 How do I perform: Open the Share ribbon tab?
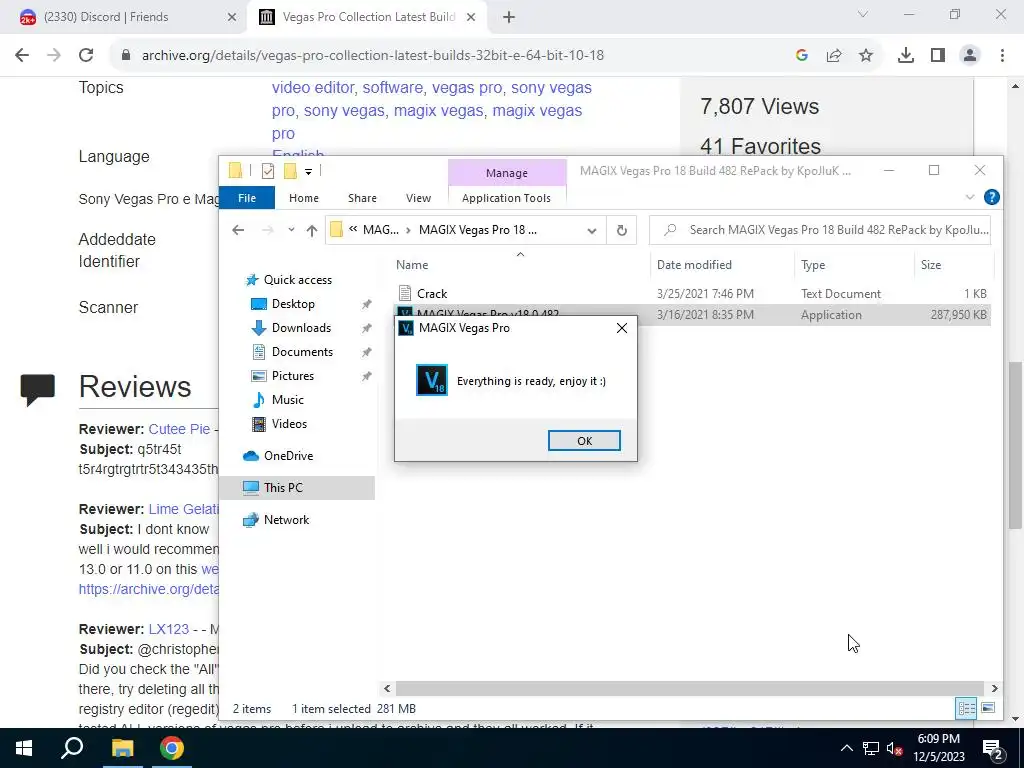362,198
